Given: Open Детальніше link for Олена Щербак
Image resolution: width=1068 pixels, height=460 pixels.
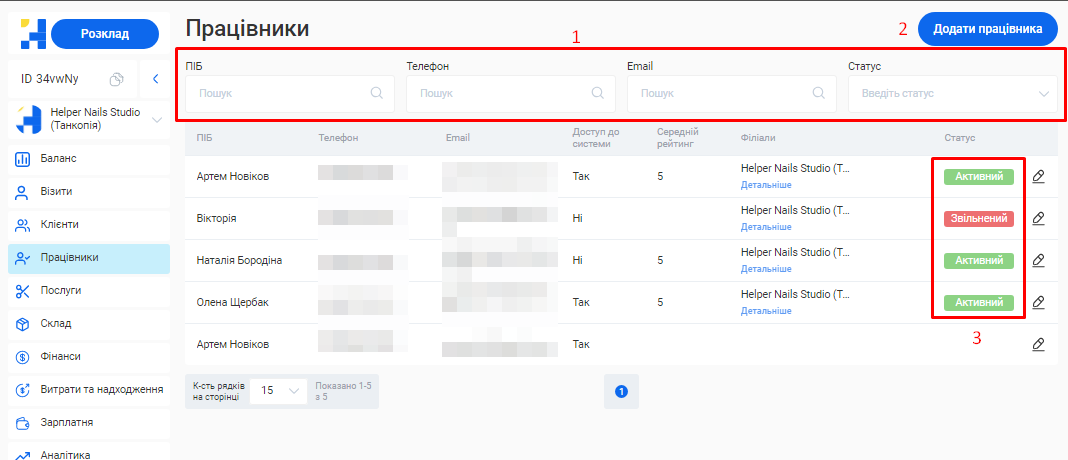Looking at the screenshot, I should tap(766, 311).
